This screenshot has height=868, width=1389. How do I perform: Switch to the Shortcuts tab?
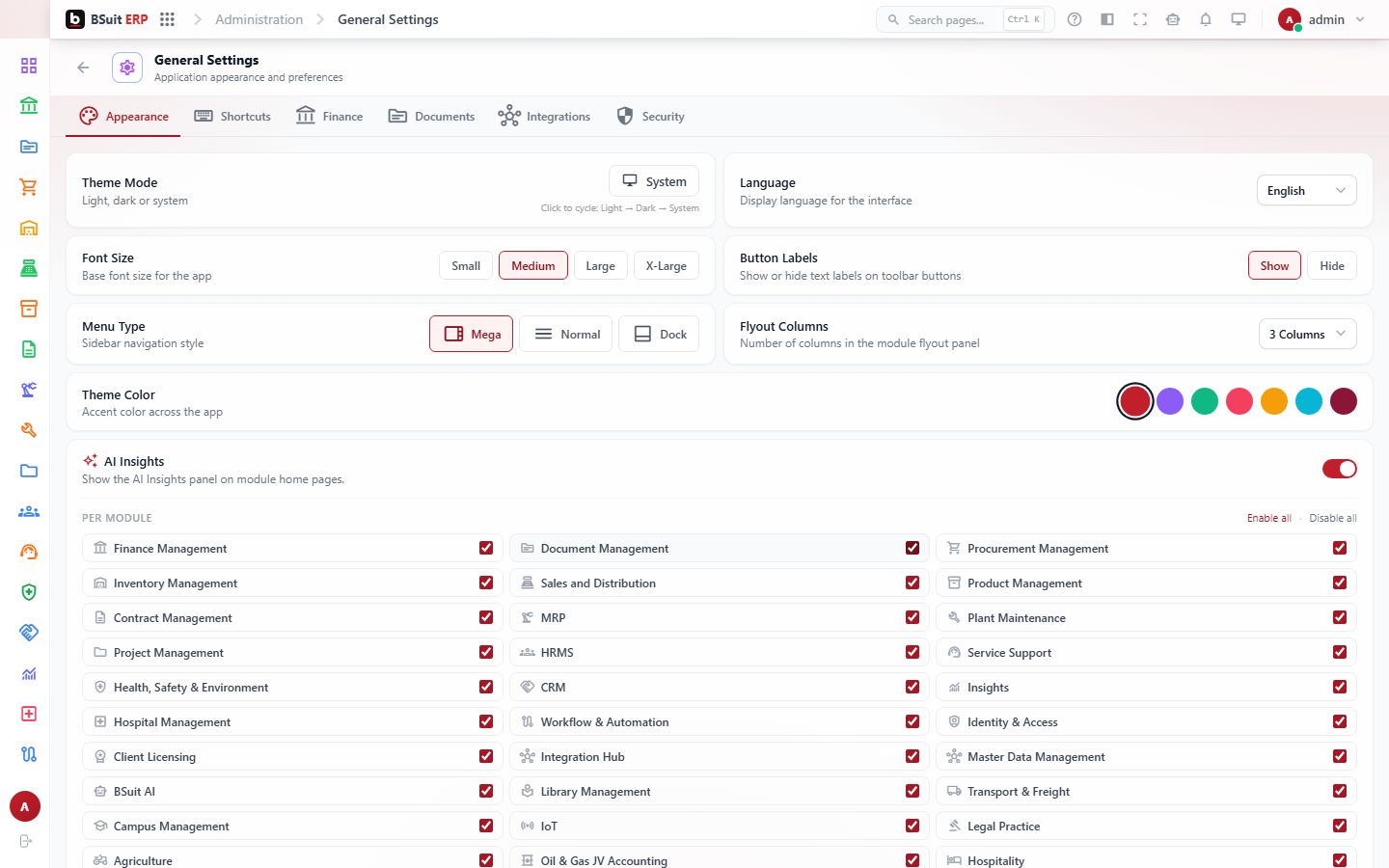[232, 116]
